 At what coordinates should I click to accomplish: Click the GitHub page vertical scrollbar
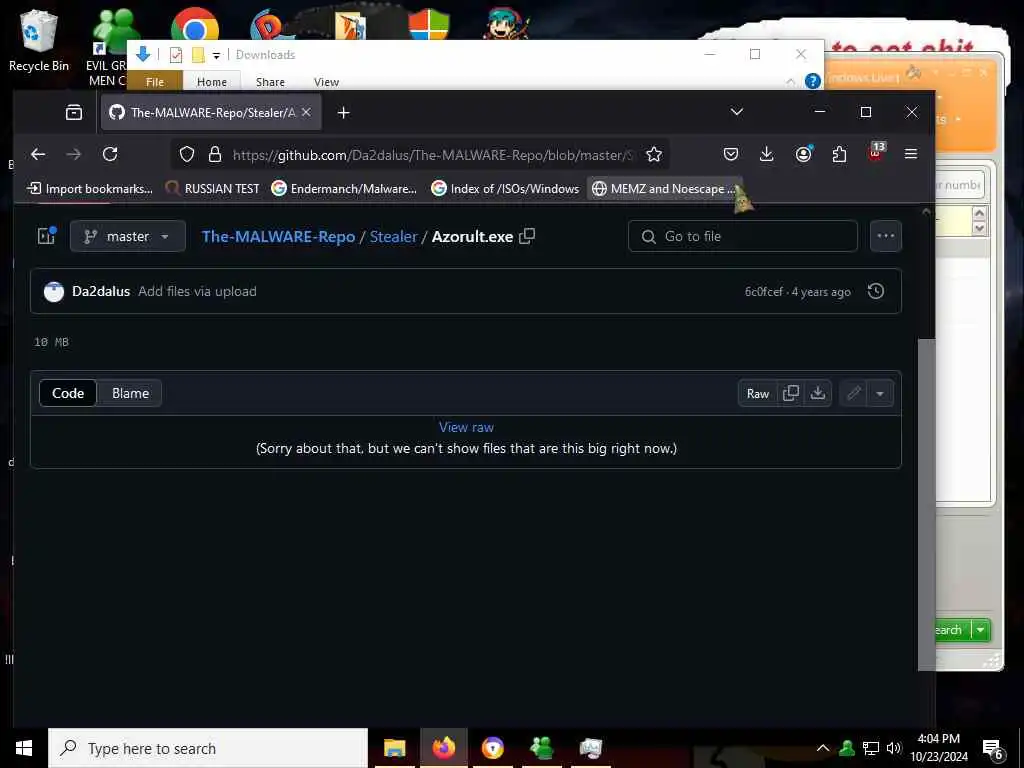tap(926, 504)
